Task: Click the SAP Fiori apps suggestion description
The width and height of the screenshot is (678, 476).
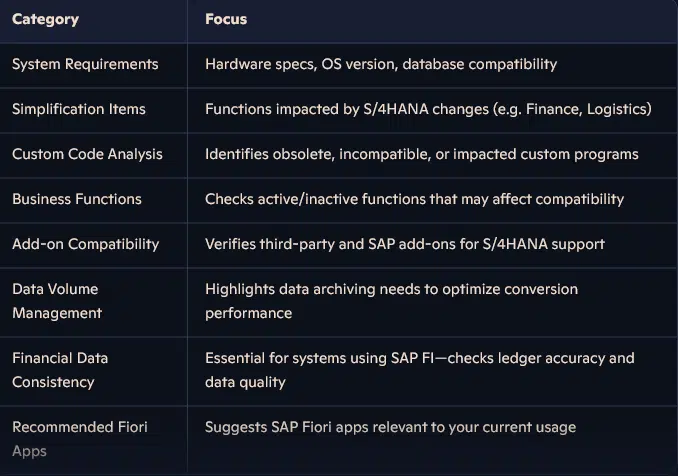Action: pos(390,427)
